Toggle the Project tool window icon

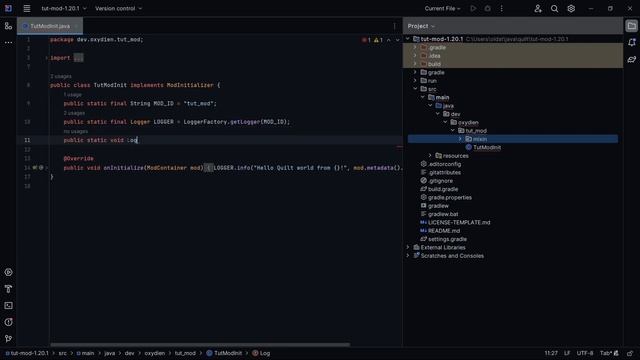click(x=631, y=26)
